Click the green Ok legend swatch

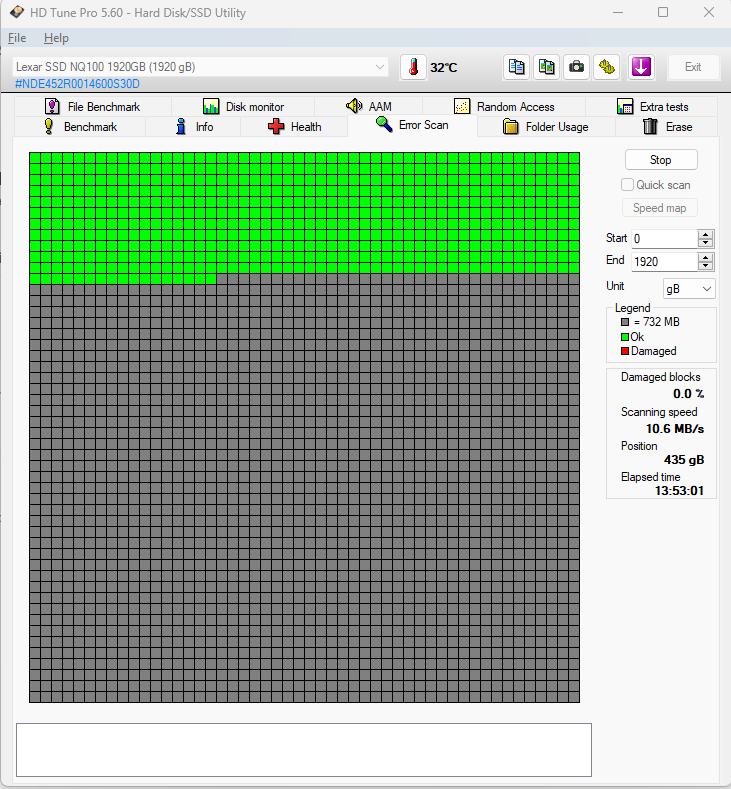click(625, 337)
